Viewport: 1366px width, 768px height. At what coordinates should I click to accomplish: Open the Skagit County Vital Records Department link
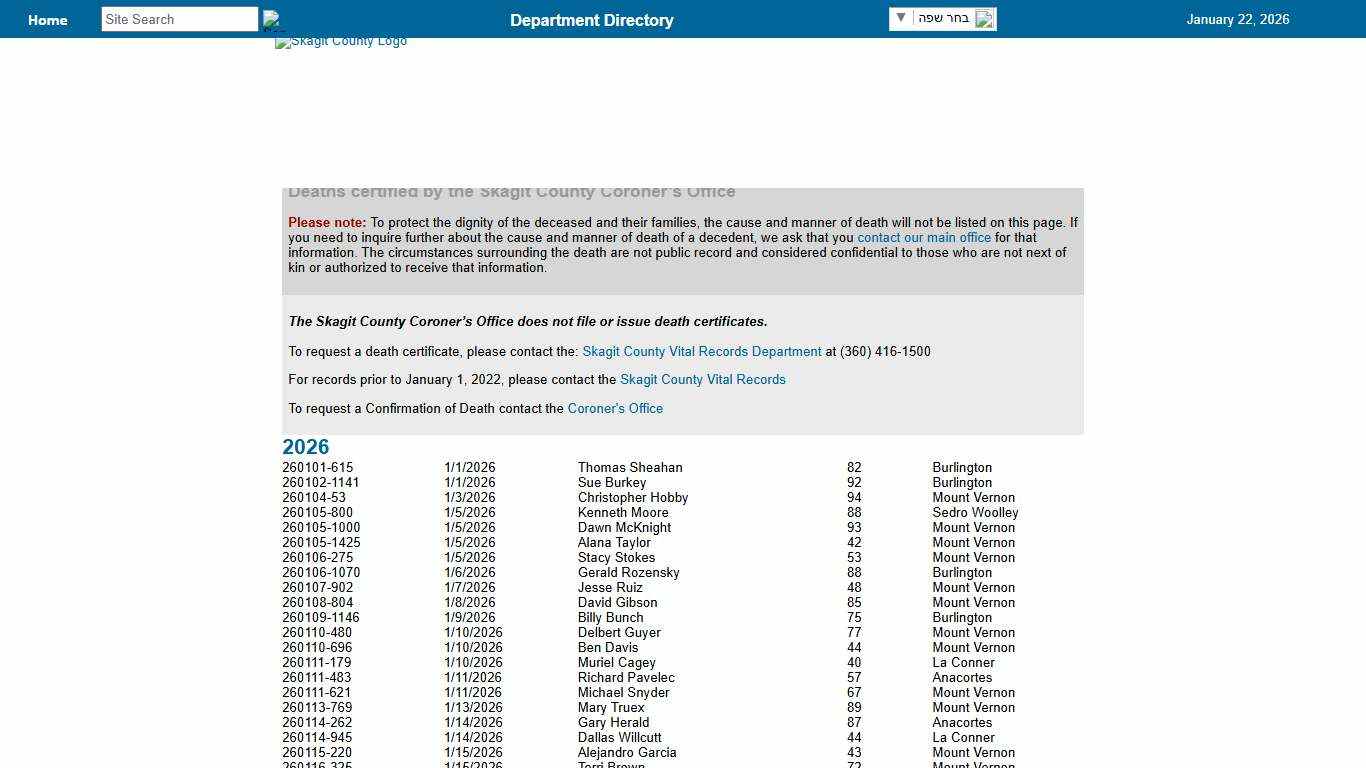(x=701, y=351)
